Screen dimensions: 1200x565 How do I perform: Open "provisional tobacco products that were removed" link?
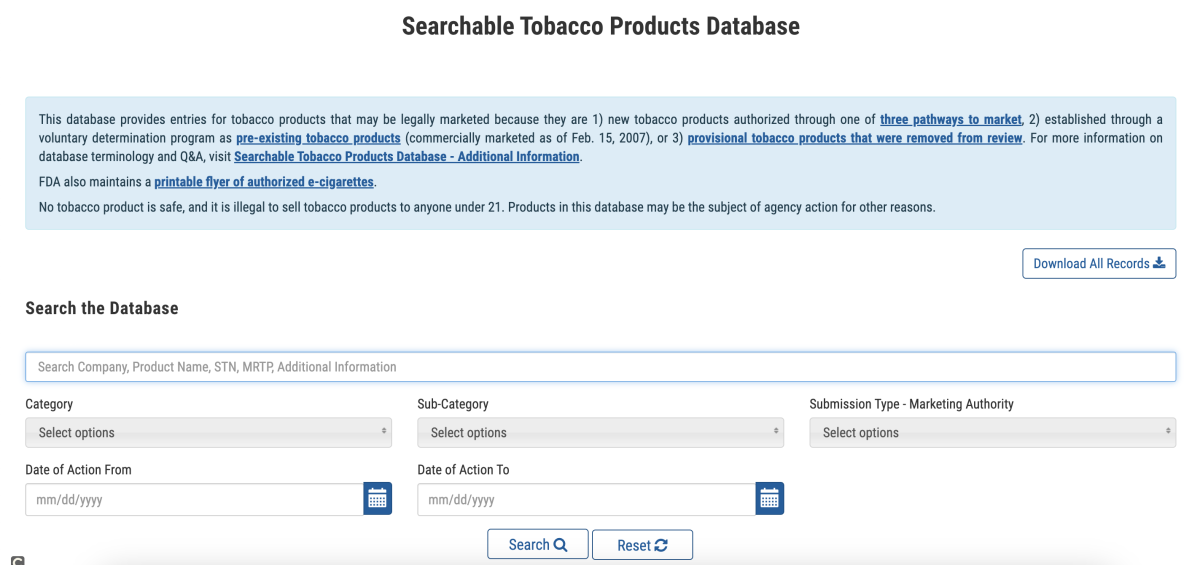click(x=854, y=138)
